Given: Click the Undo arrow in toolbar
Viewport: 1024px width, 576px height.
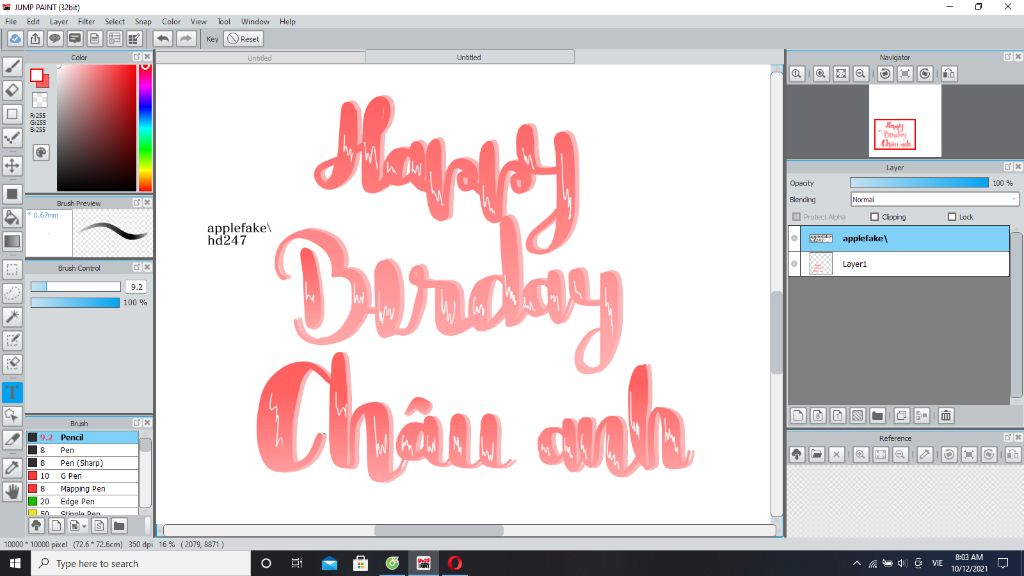Looking at the screenshot, I should 163,39.
